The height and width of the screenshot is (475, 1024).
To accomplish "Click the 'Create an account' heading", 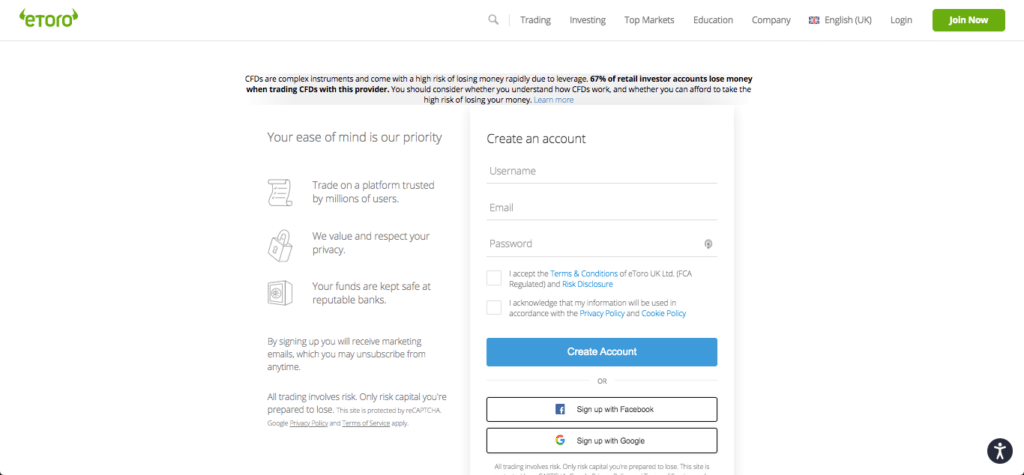I will pos(536,139).
